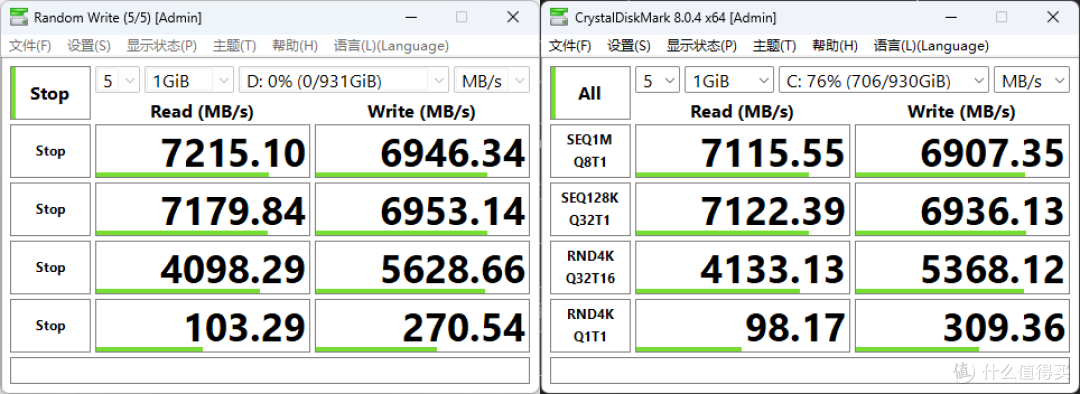Run the RND4K Q32T16 test
This screenshot has width=1080, height=394.
(x=590, y=267)
